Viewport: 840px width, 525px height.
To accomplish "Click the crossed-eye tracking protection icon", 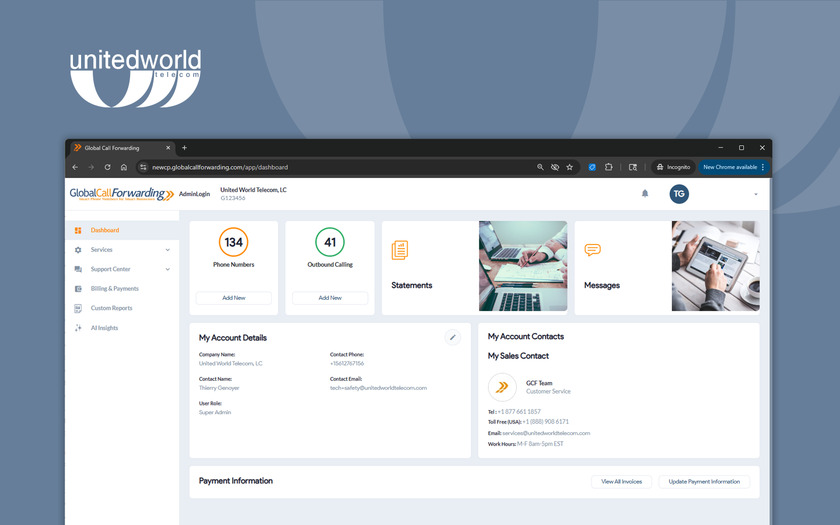I will point(555,167).
